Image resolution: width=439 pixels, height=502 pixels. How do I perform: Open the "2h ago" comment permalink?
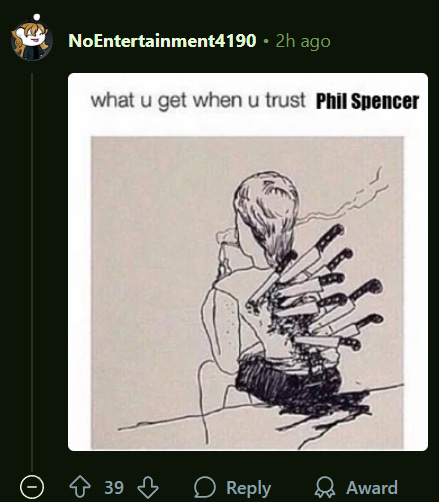303,41
